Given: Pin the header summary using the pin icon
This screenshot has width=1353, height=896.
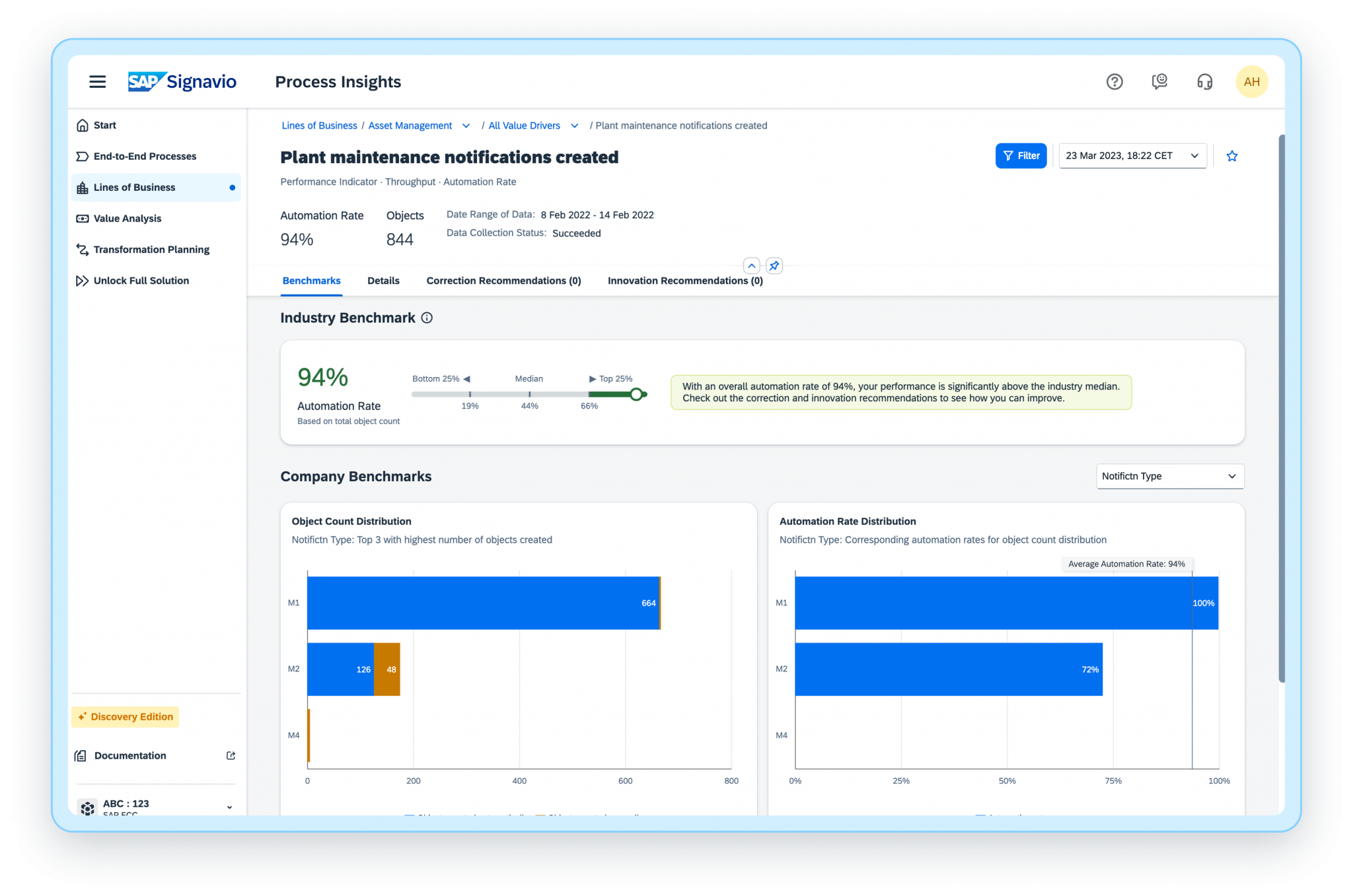Looking at the screenshot, I should coord(774,265).
